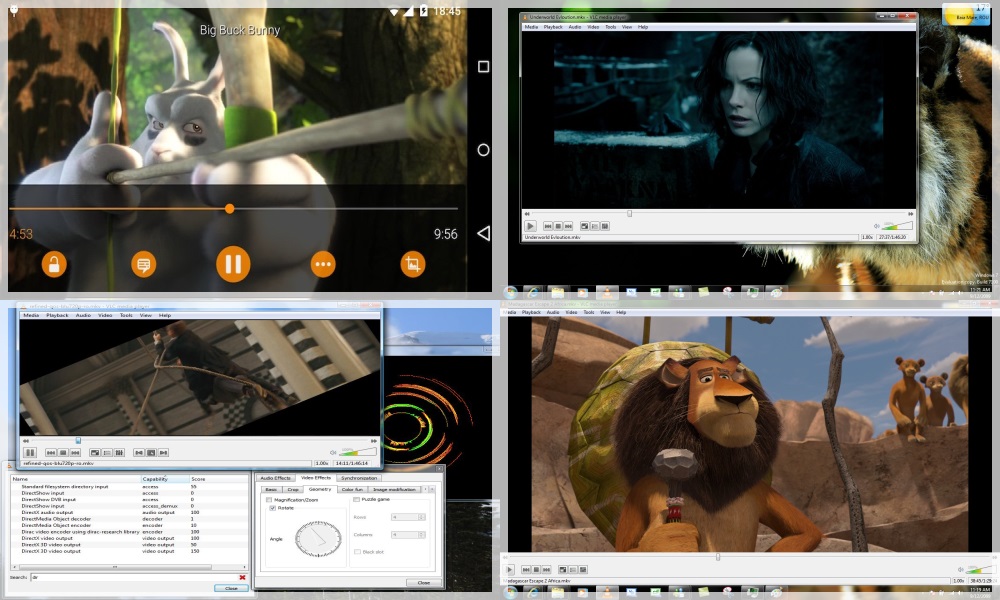This screenshot has width=1000, height=600.
Task: Select the Color fun sub-tab
Action: (352, 490)
